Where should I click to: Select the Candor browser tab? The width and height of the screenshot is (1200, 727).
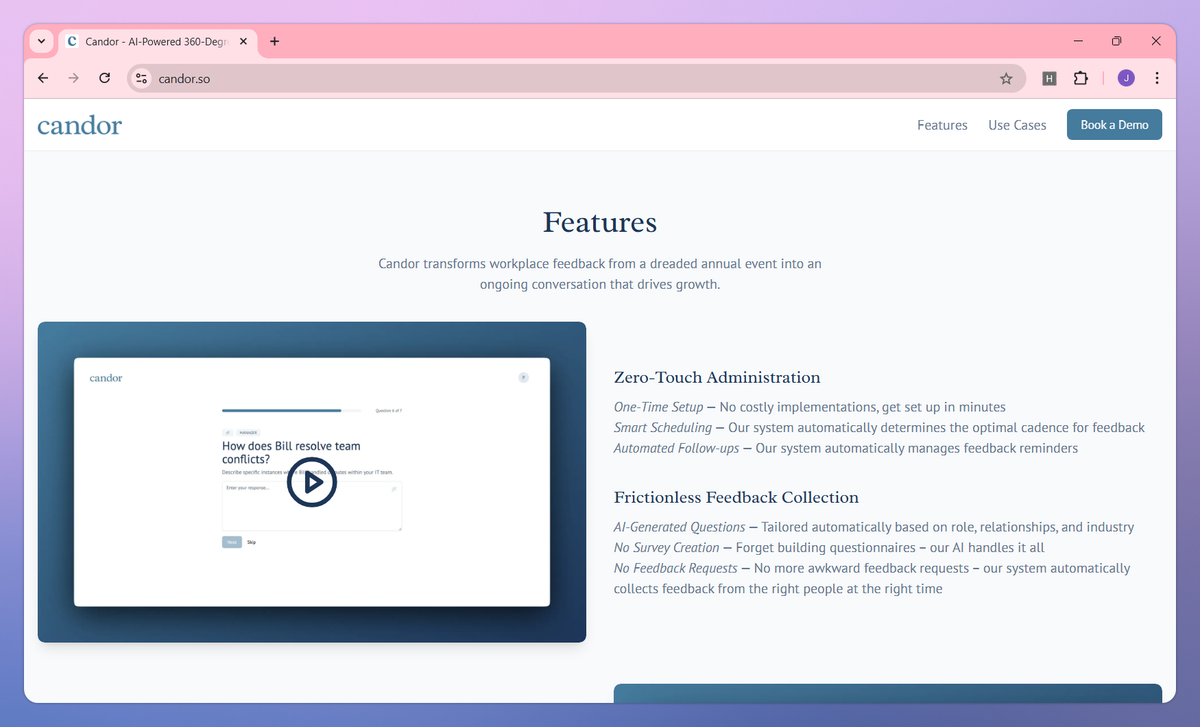[x=156, y=41]
